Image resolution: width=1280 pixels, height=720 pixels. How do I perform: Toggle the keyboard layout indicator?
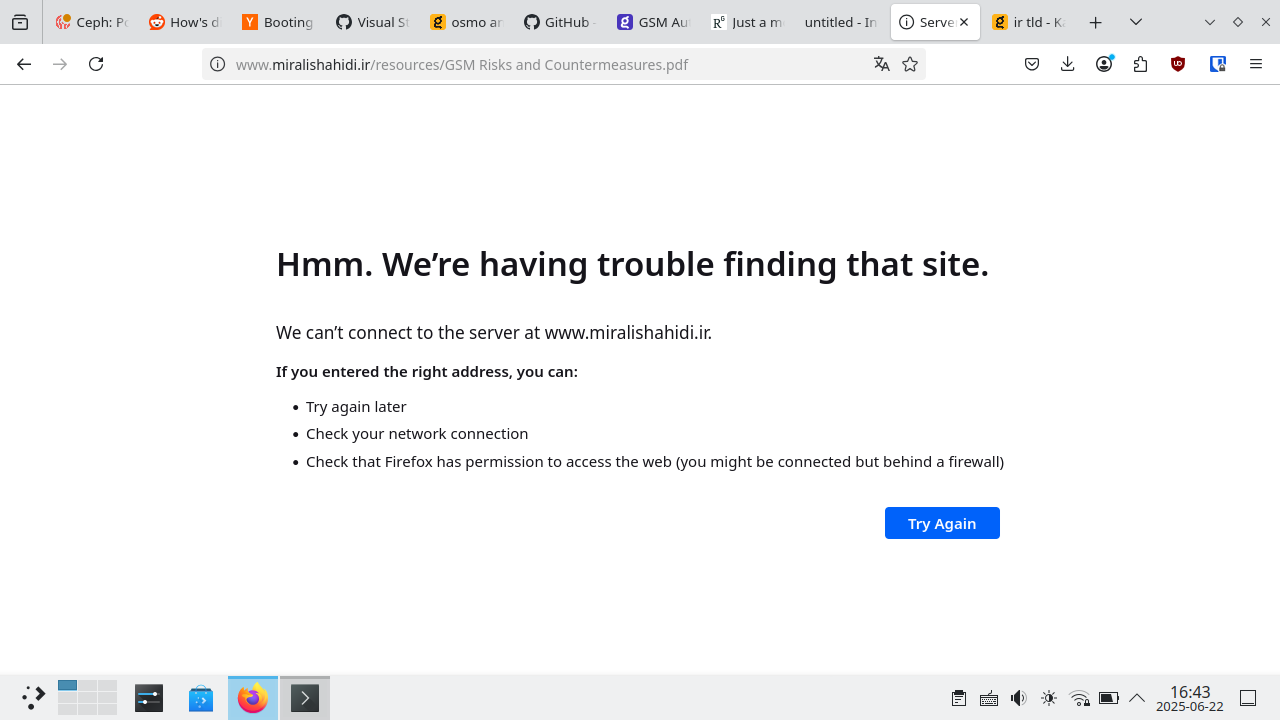pyautogui.click(x=989, y=697)
